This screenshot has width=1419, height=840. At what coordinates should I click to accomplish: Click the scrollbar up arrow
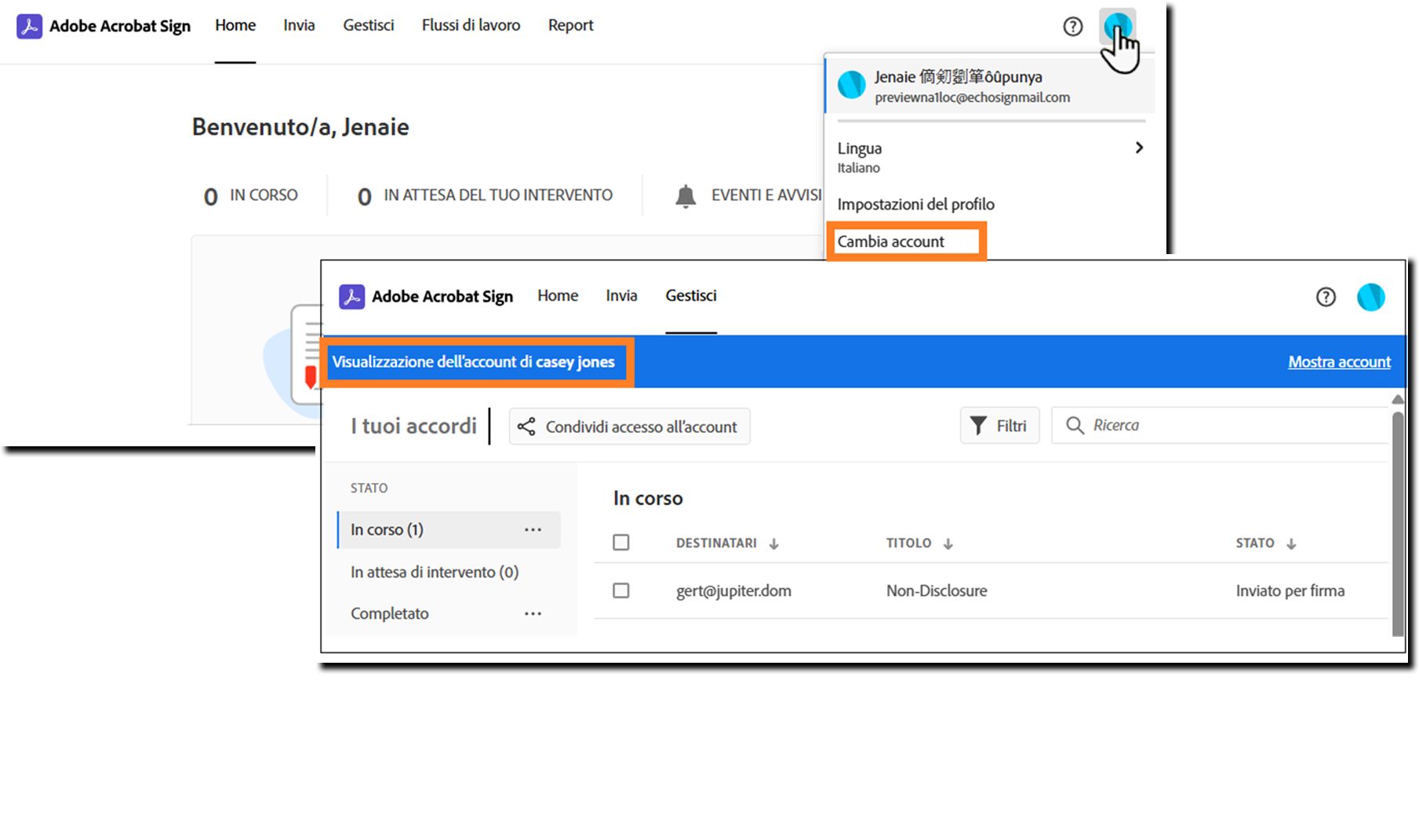click(x=1398, y=399)
